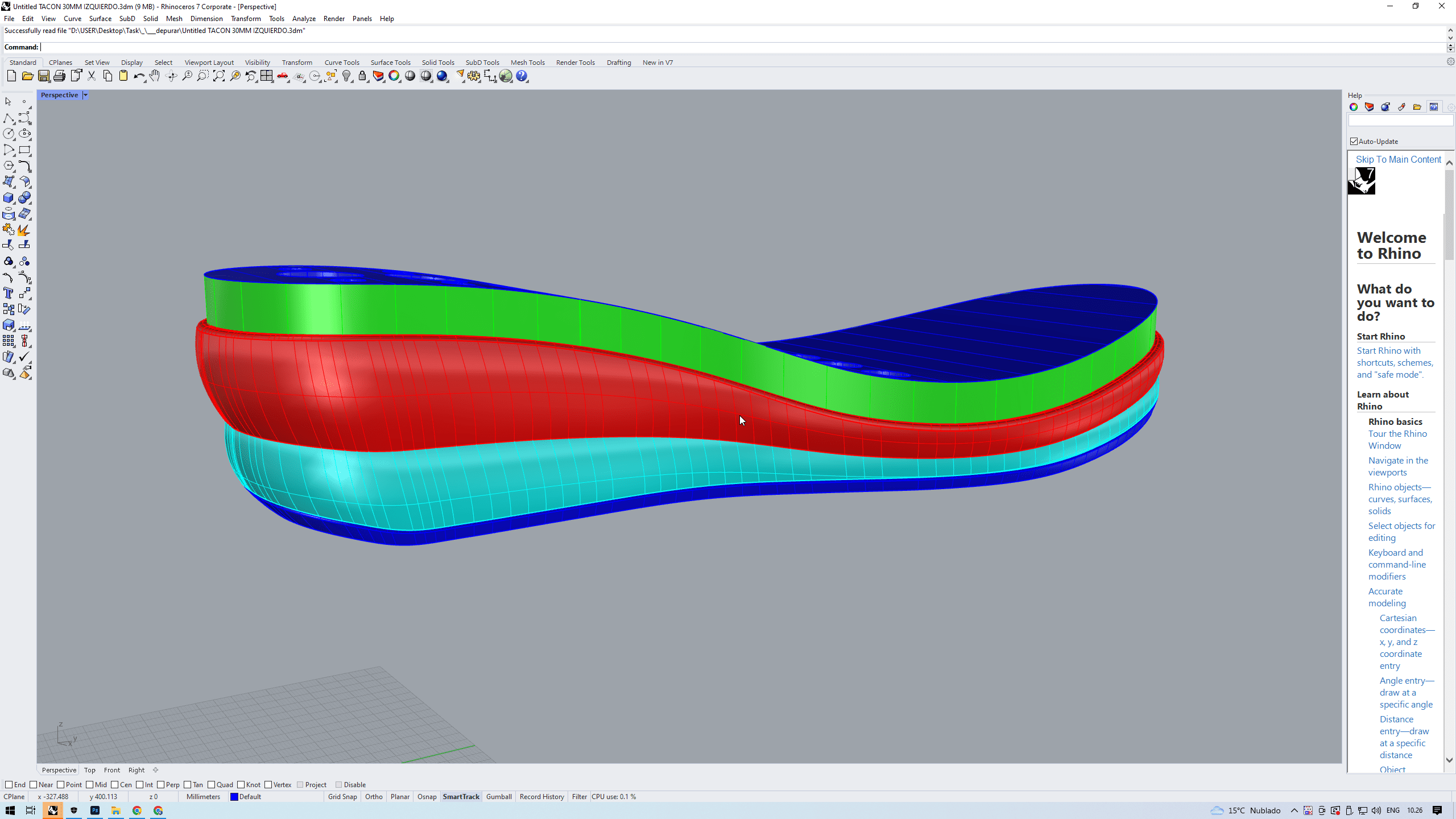Enable the End osnap checkbox

pyautogui.click(x=9, y=785)
